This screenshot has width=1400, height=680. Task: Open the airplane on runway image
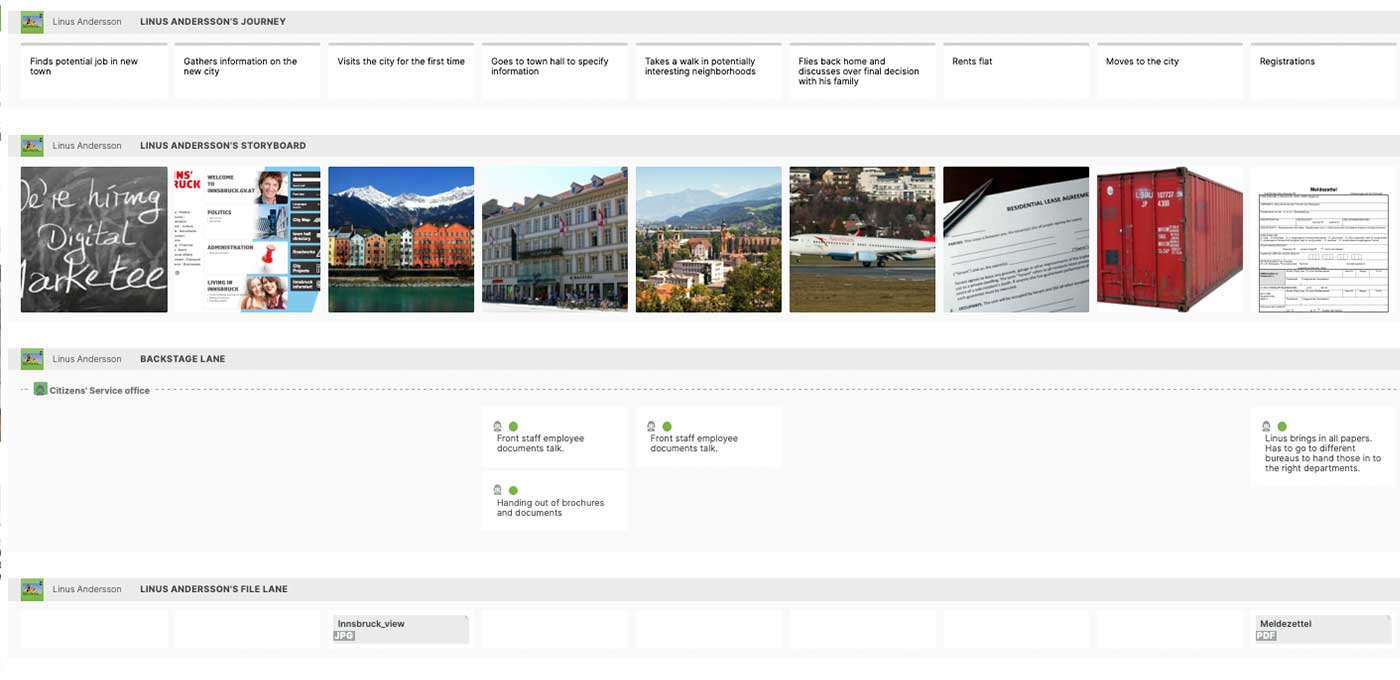coord(862,240)
